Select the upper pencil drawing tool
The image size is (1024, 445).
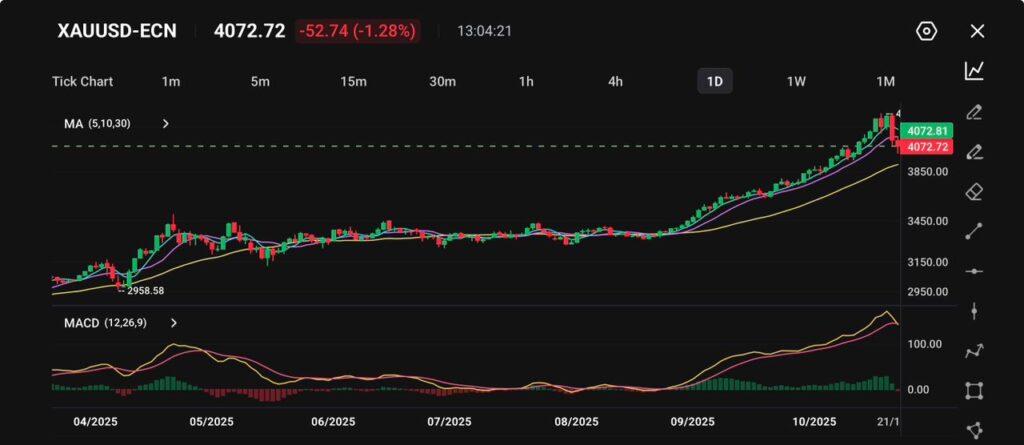point(974,111)
